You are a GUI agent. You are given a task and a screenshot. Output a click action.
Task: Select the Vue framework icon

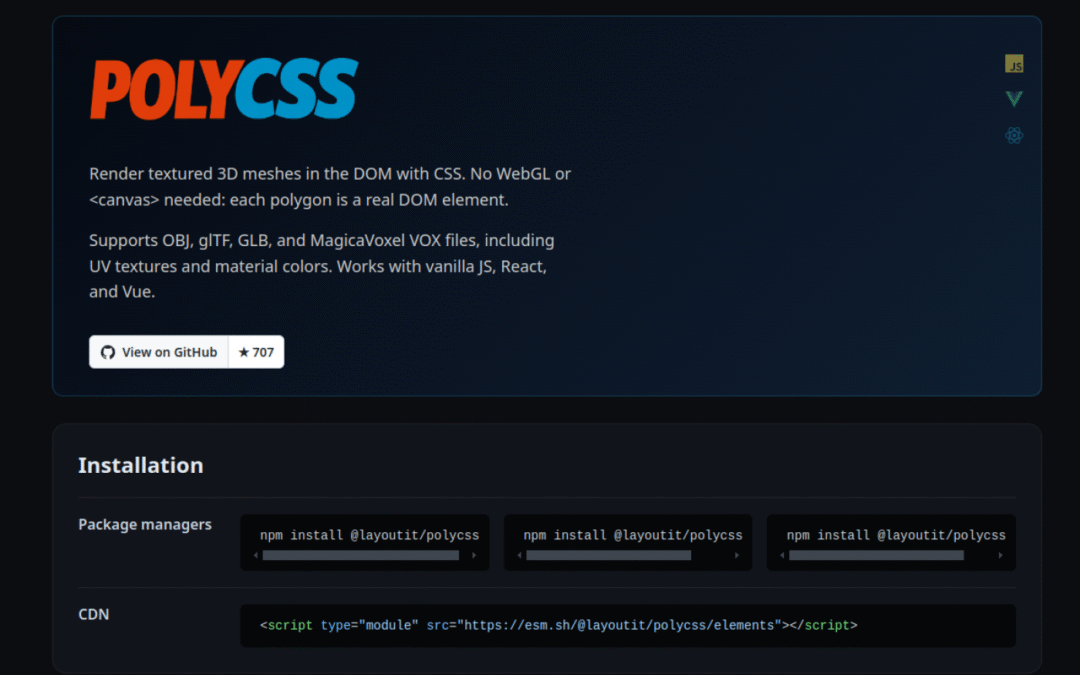tap(1014, 99)
